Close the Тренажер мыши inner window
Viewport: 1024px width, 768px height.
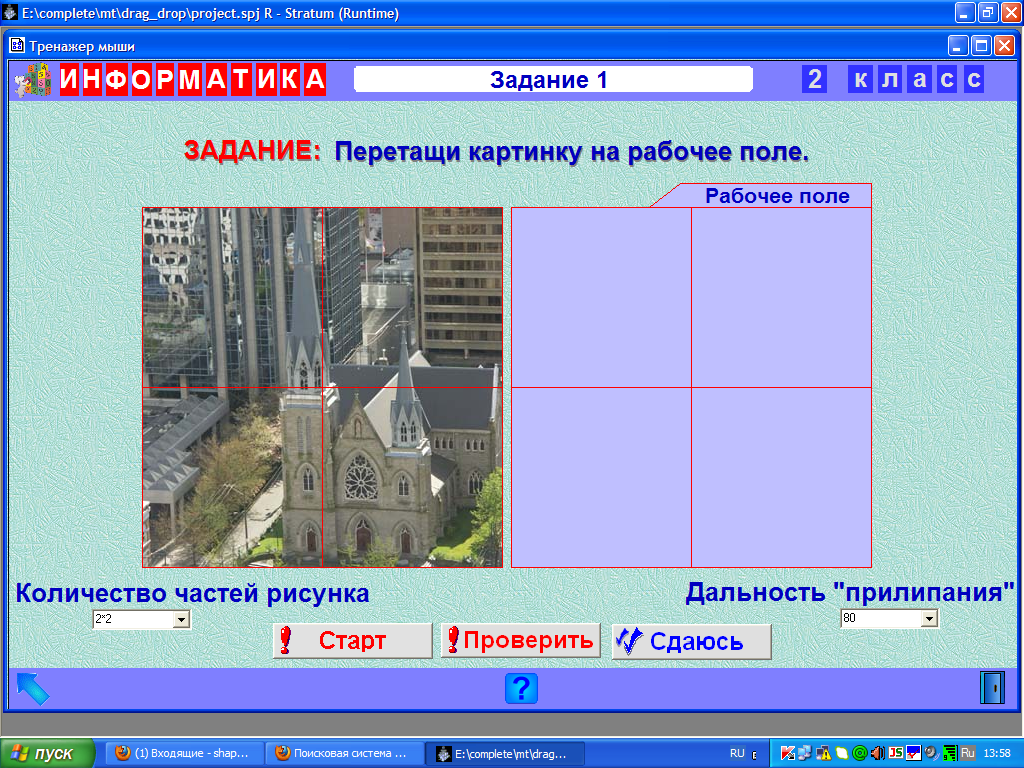point(1004,46)
